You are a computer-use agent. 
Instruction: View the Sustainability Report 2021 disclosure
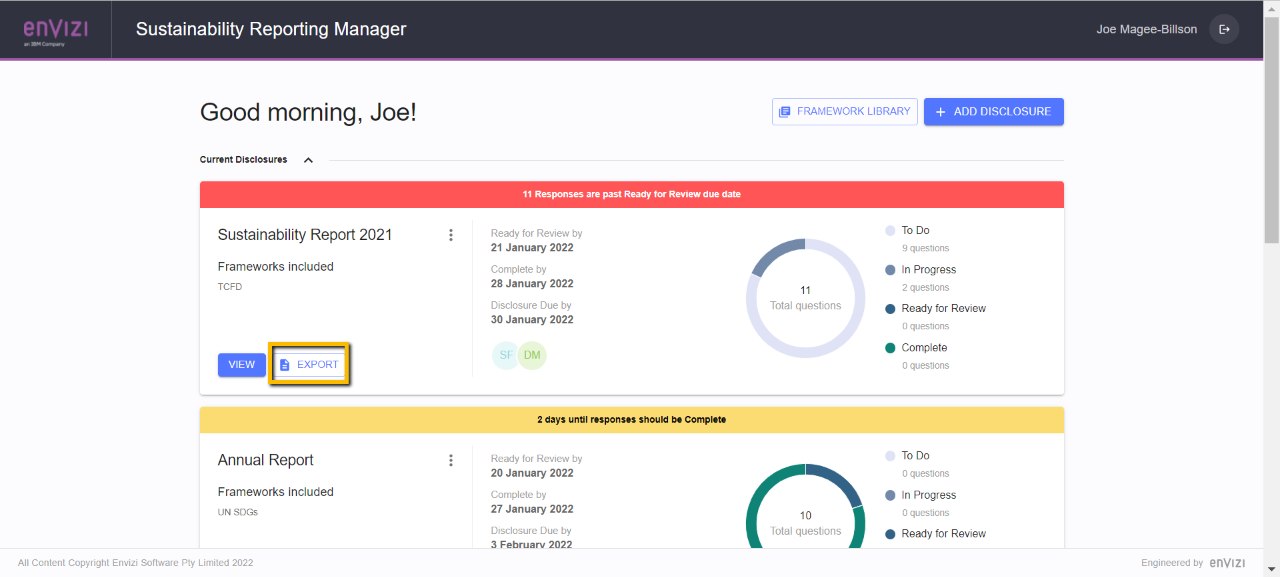tap(242, 365)
